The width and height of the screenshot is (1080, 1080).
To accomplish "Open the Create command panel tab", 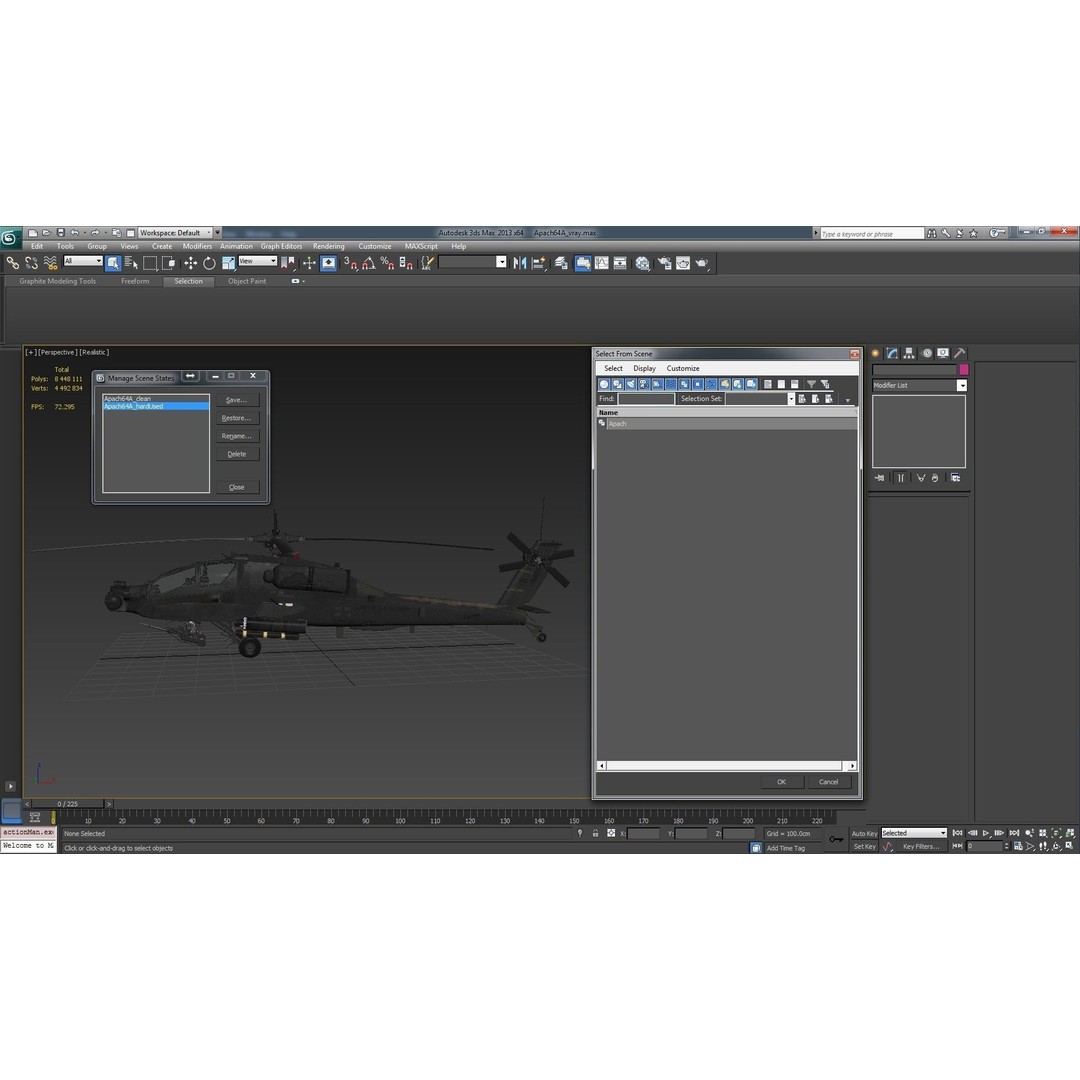I will 876,353.
